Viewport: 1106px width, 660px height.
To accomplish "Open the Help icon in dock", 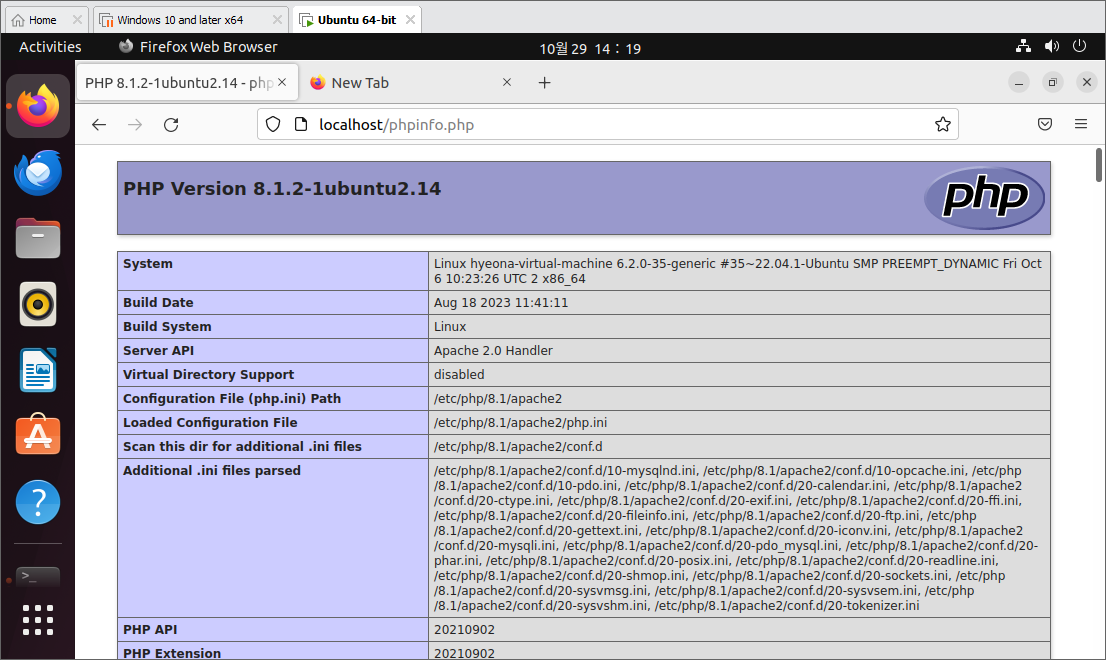I will click(x=38, y=502).
